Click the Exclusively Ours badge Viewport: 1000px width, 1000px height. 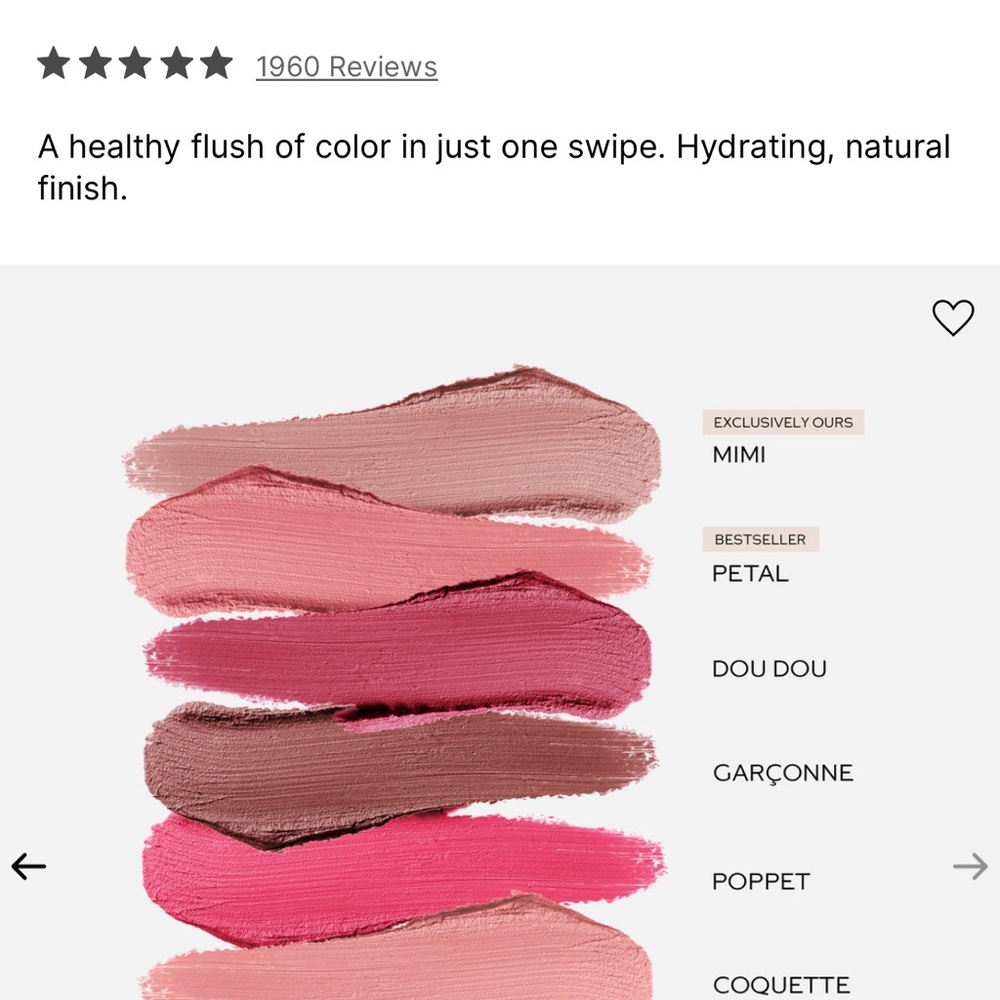point(783,422)
